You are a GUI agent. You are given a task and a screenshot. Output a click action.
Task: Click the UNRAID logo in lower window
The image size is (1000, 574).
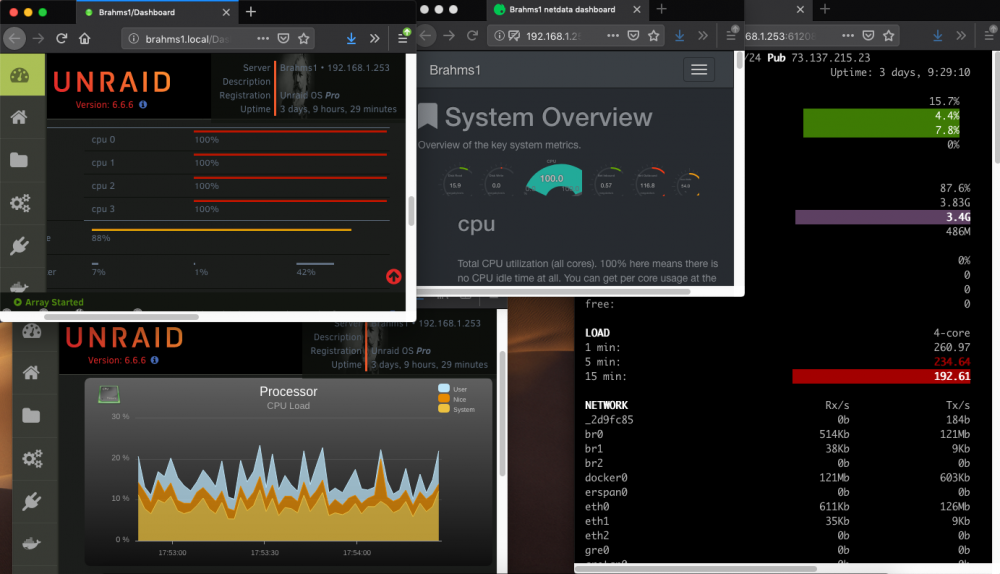[x=124, y=337]
